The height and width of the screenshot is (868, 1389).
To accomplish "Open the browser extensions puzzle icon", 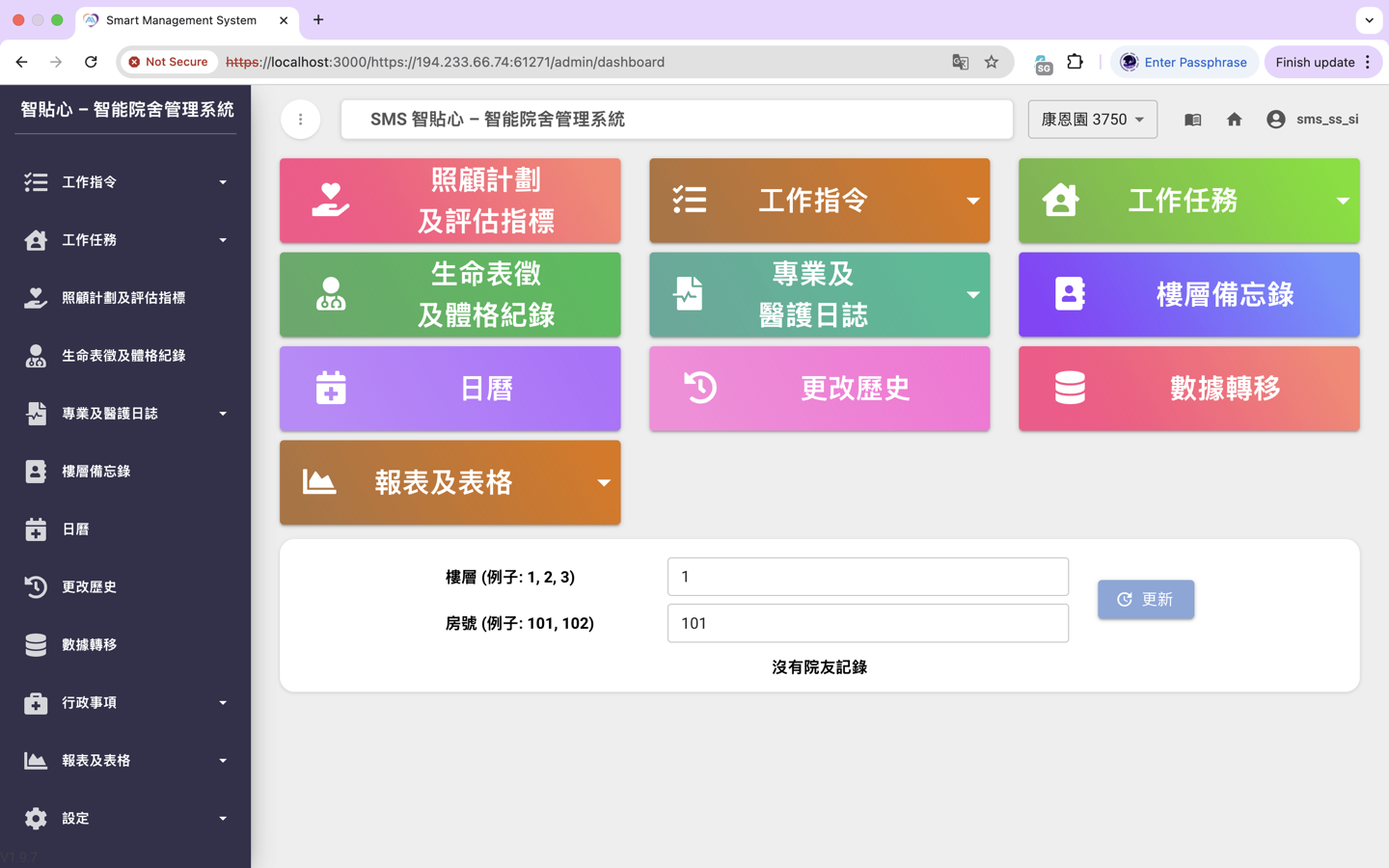I will tap(1075, 62).
